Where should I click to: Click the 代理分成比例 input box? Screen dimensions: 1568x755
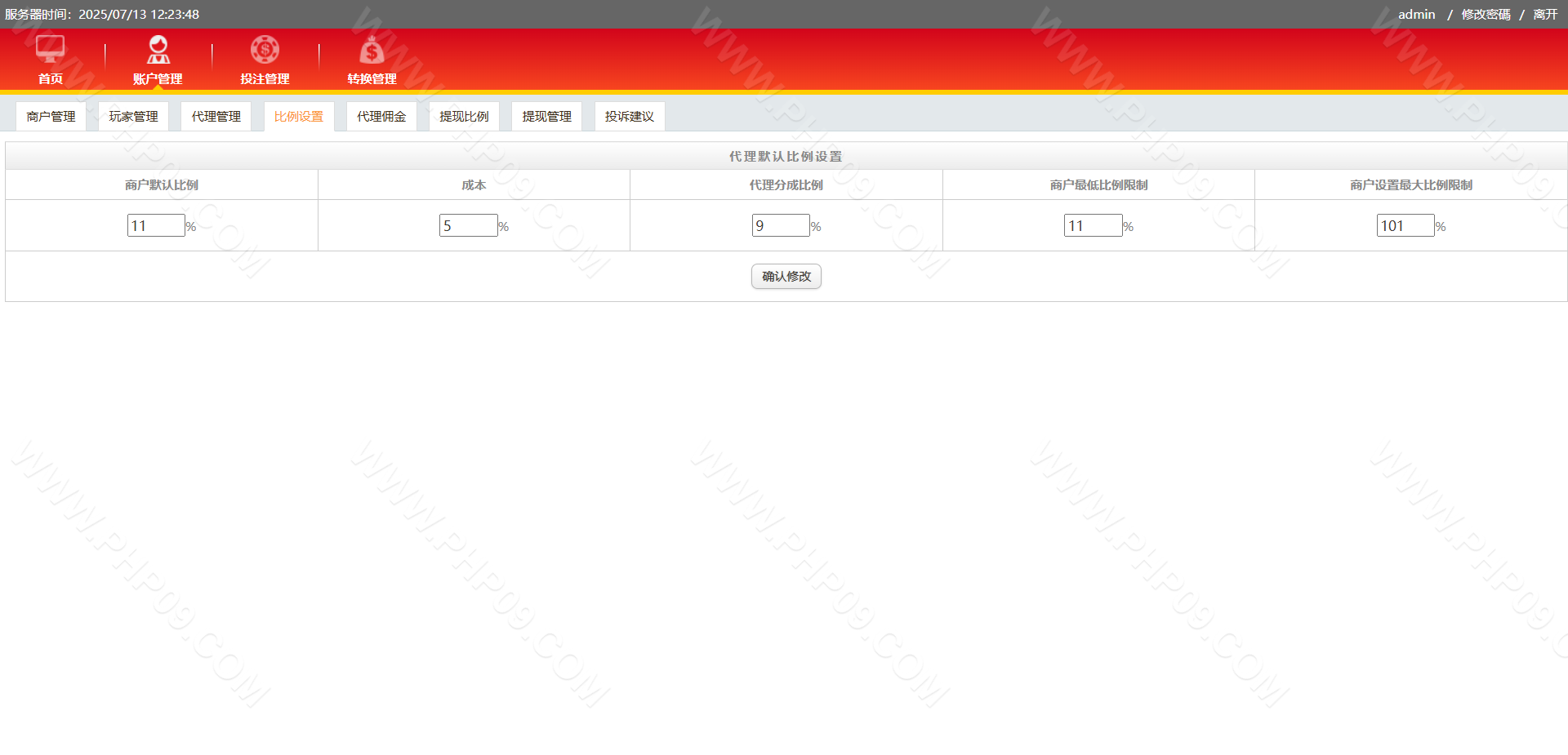coord(781,225)
